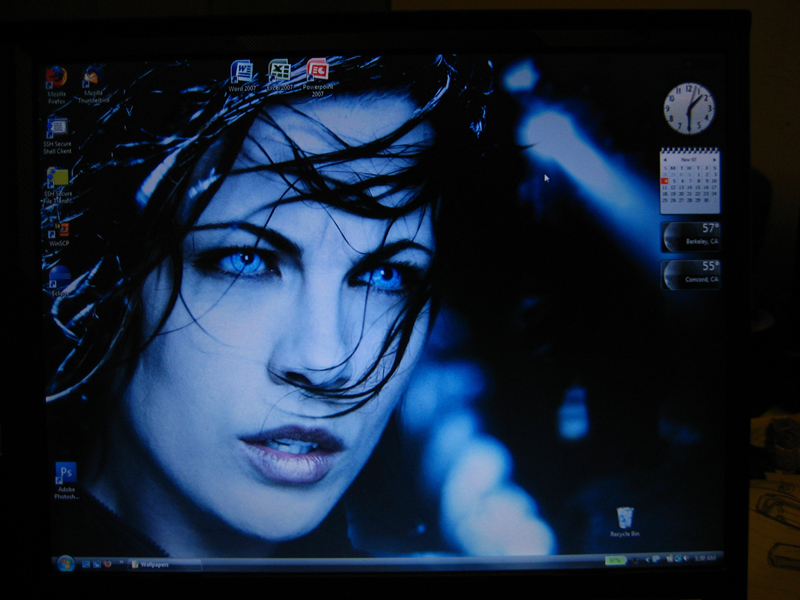
Task: Select the Word 2007 desktop icon
Action: click(242, 76)
